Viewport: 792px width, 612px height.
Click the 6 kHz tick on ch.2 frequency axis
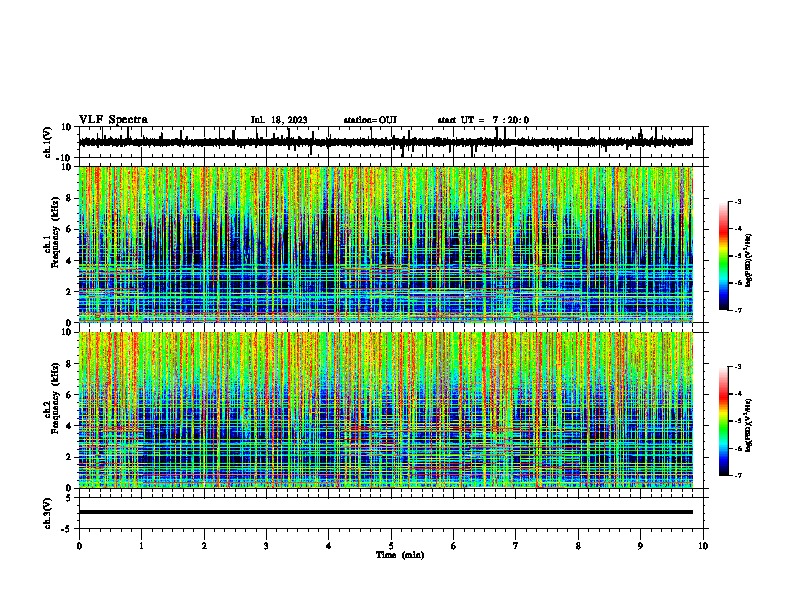[x=70, y=394]
